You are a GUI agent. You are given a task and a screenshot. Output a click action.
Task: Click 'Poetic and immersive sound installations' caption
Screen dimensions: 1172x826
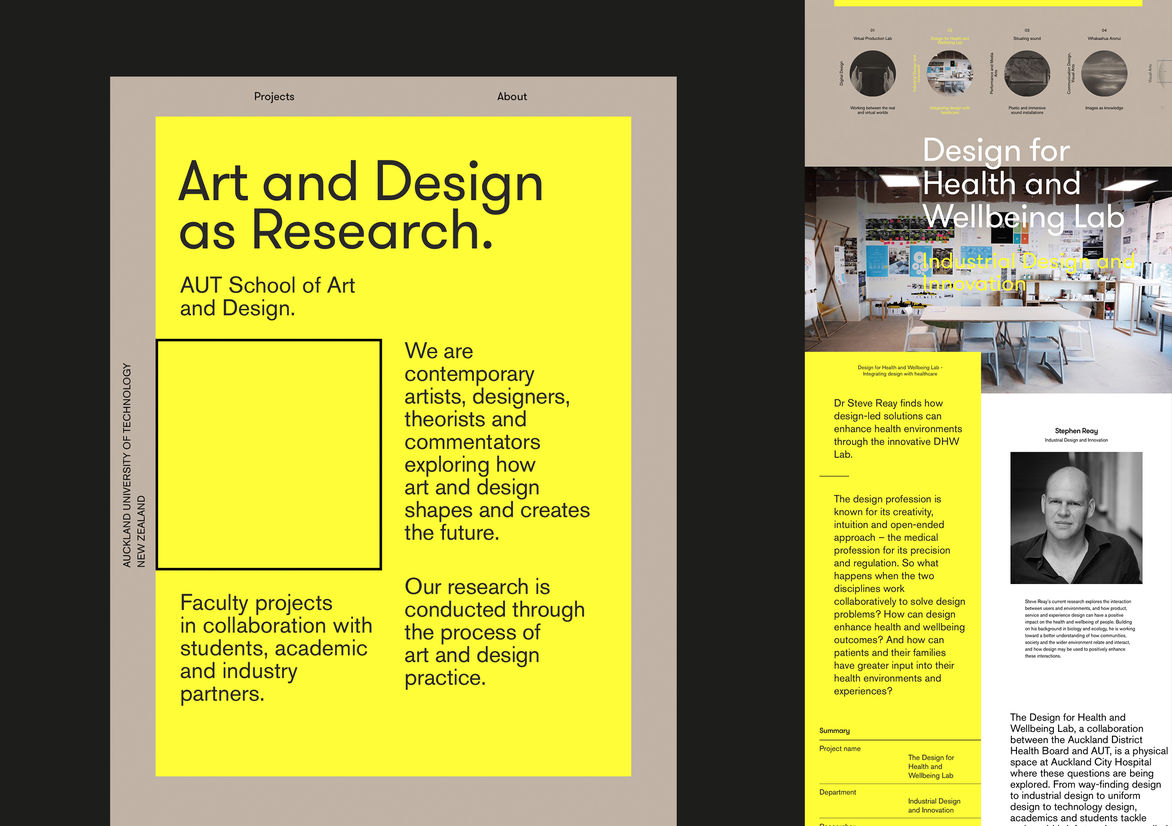pyautogui.click(x=1027, y=110)
